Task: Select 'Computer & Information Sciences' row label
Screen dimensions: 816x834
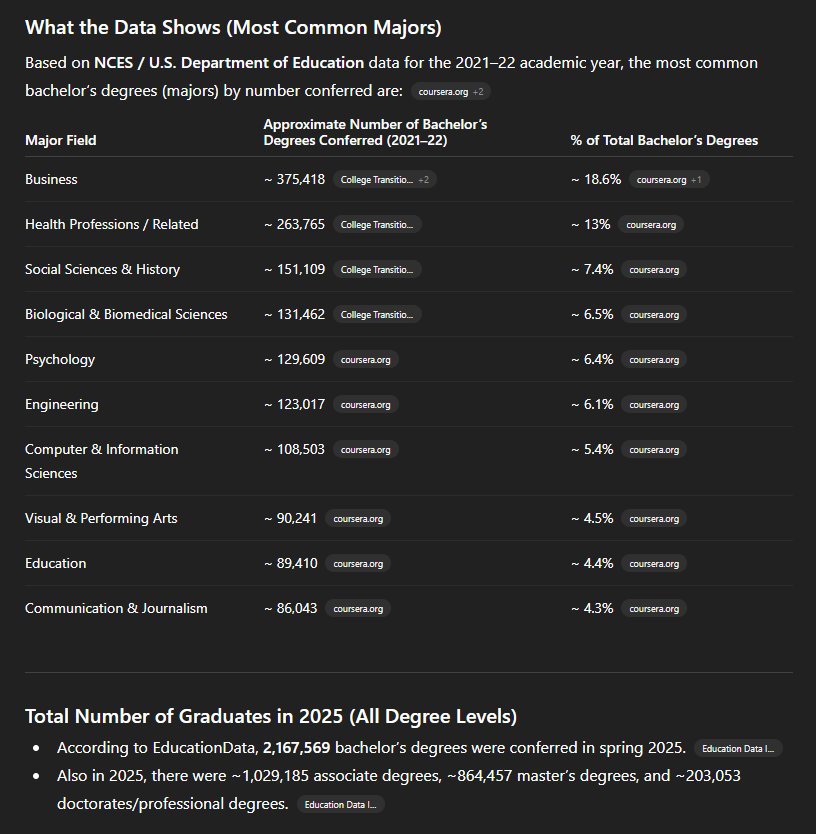Action: pos(102,461)
